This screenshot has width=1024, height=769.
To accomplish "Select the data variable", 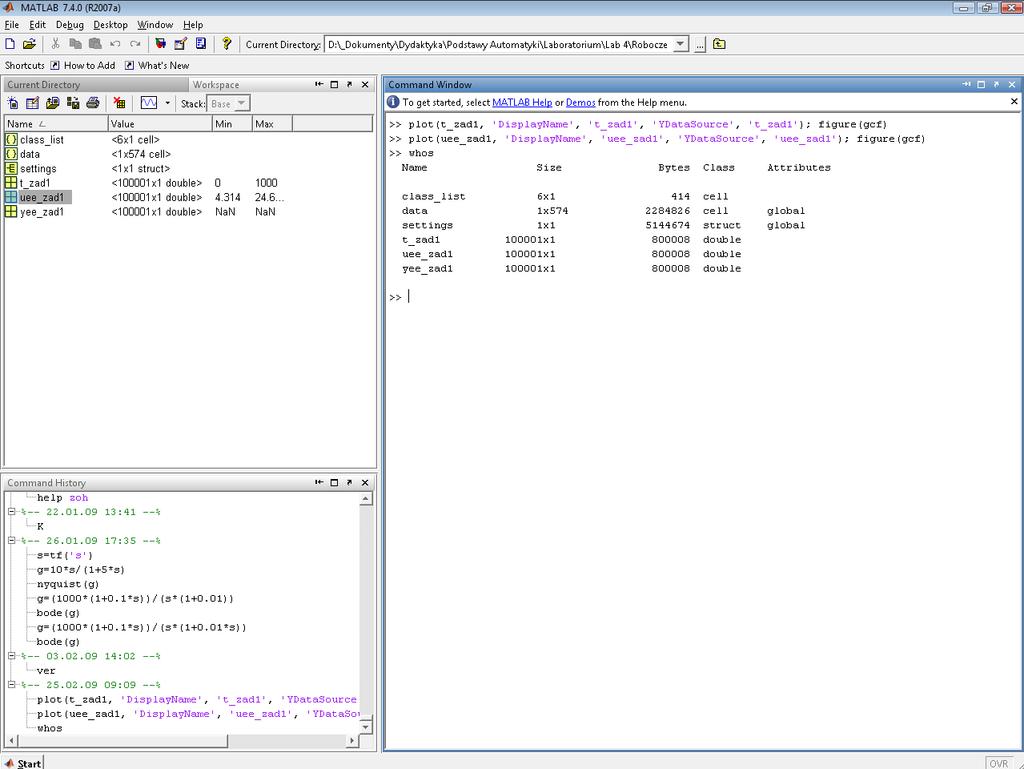I will [29, 154].
